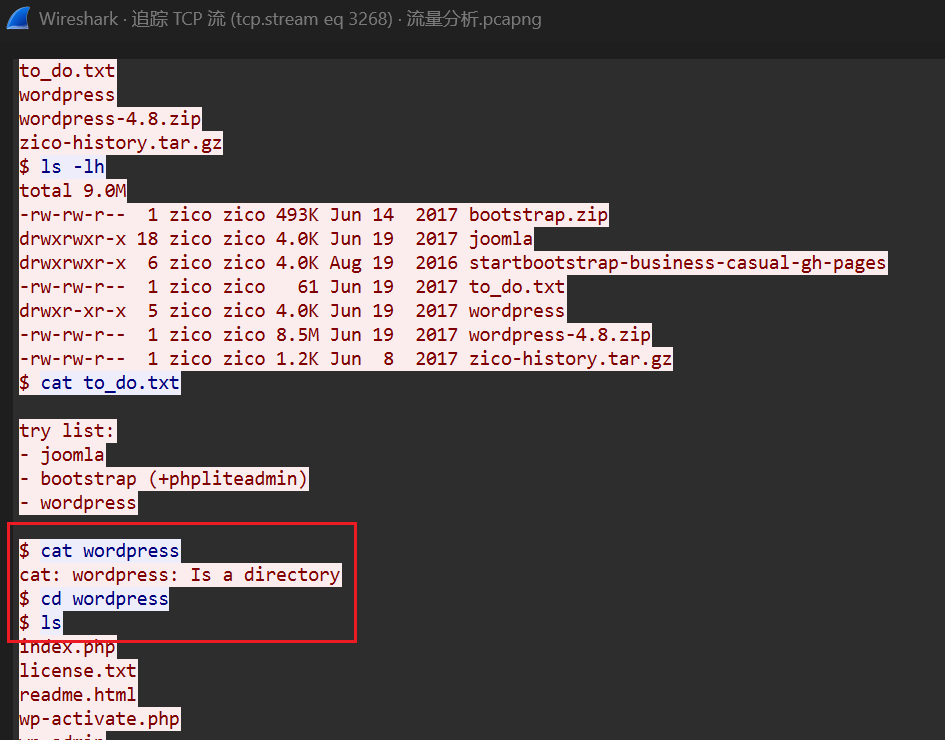The height and width of the screenshot is (740, 945).
Task: Click the bootstrap.zip 493K listing row
Action: 313,215
